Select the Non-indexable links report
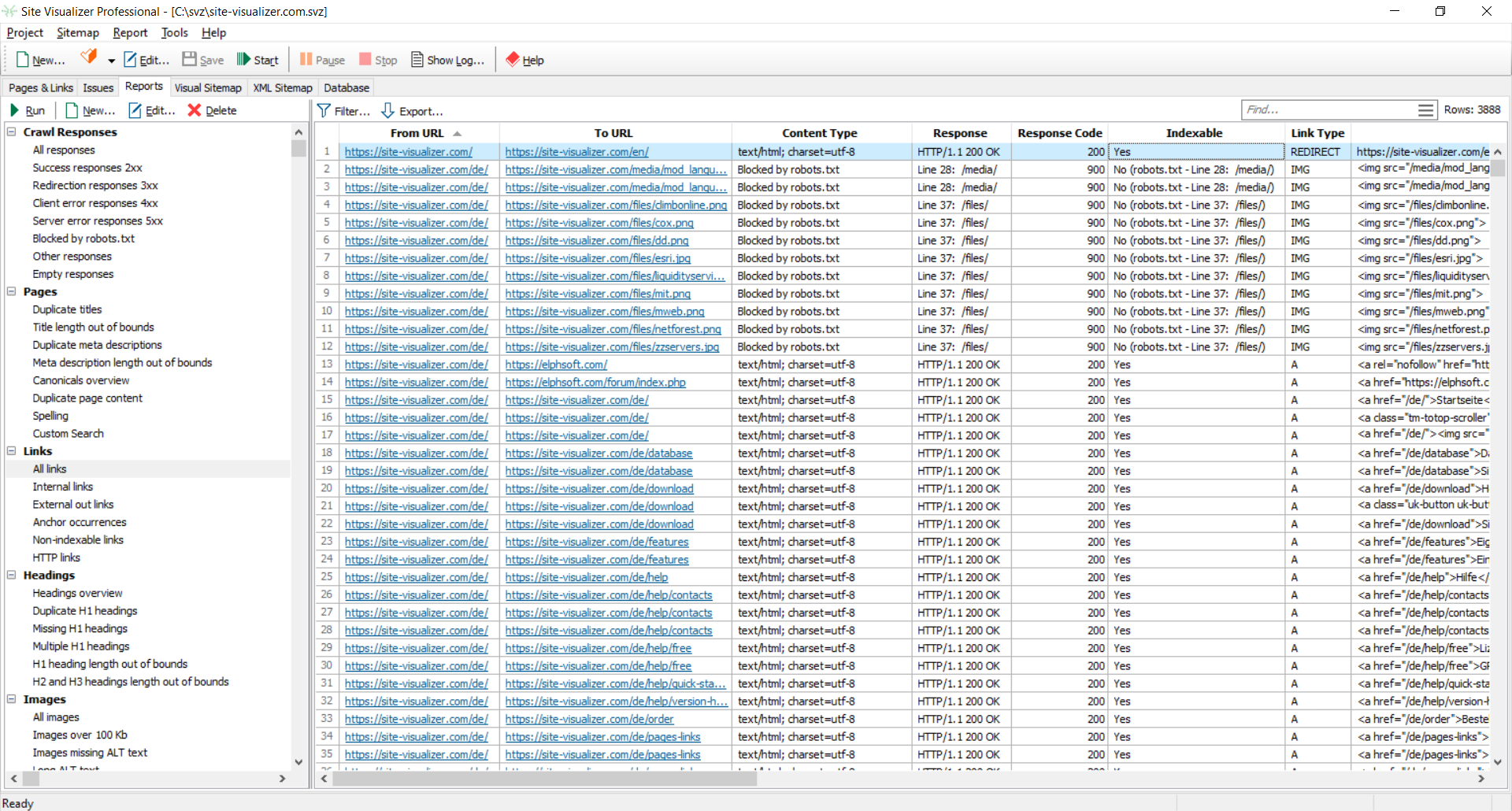Screen dimensions: 1512x811 [78, 540]
